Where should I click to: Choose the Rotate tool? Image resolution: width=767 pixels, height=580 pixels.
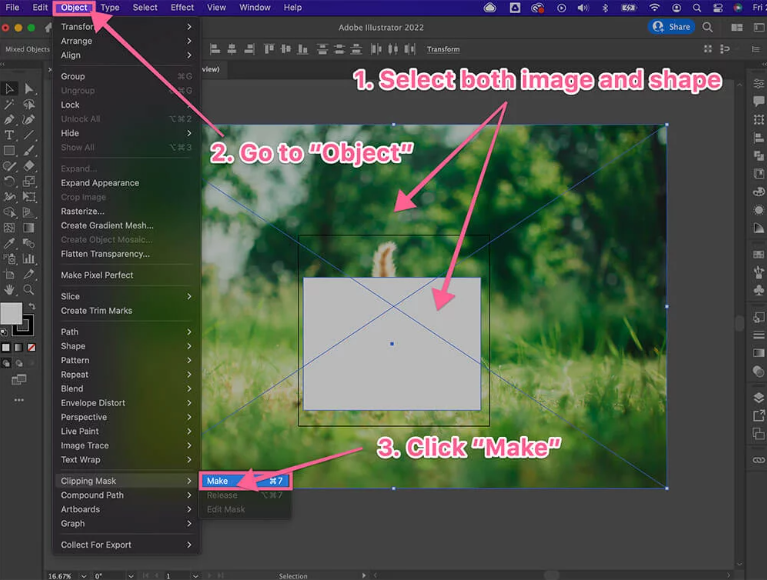[9, 181]
